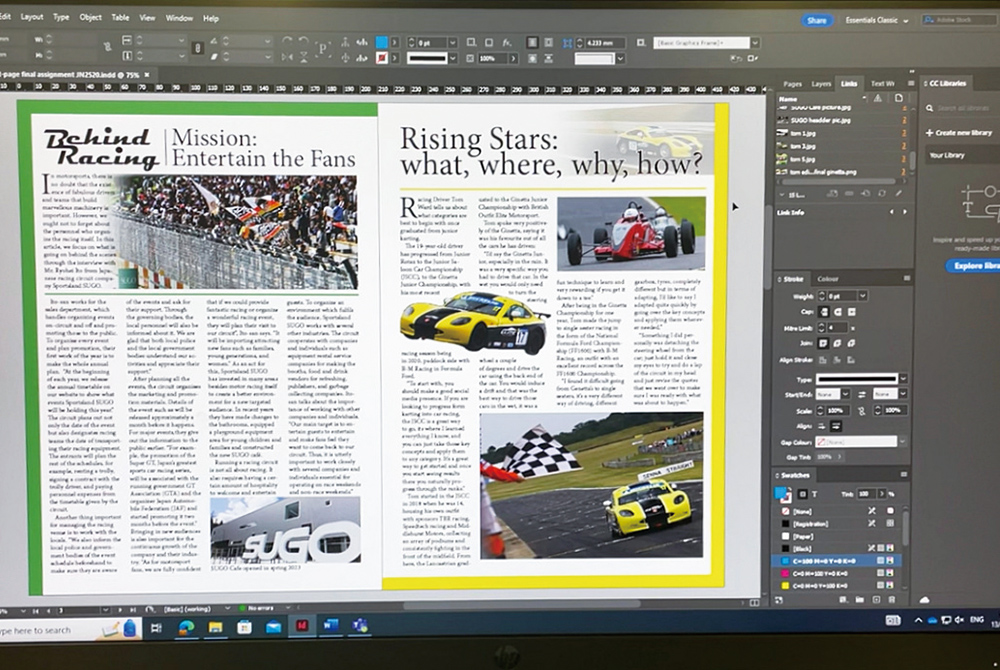Select the magenta C=0 M=100 swatch

click(x=837, y=573)
